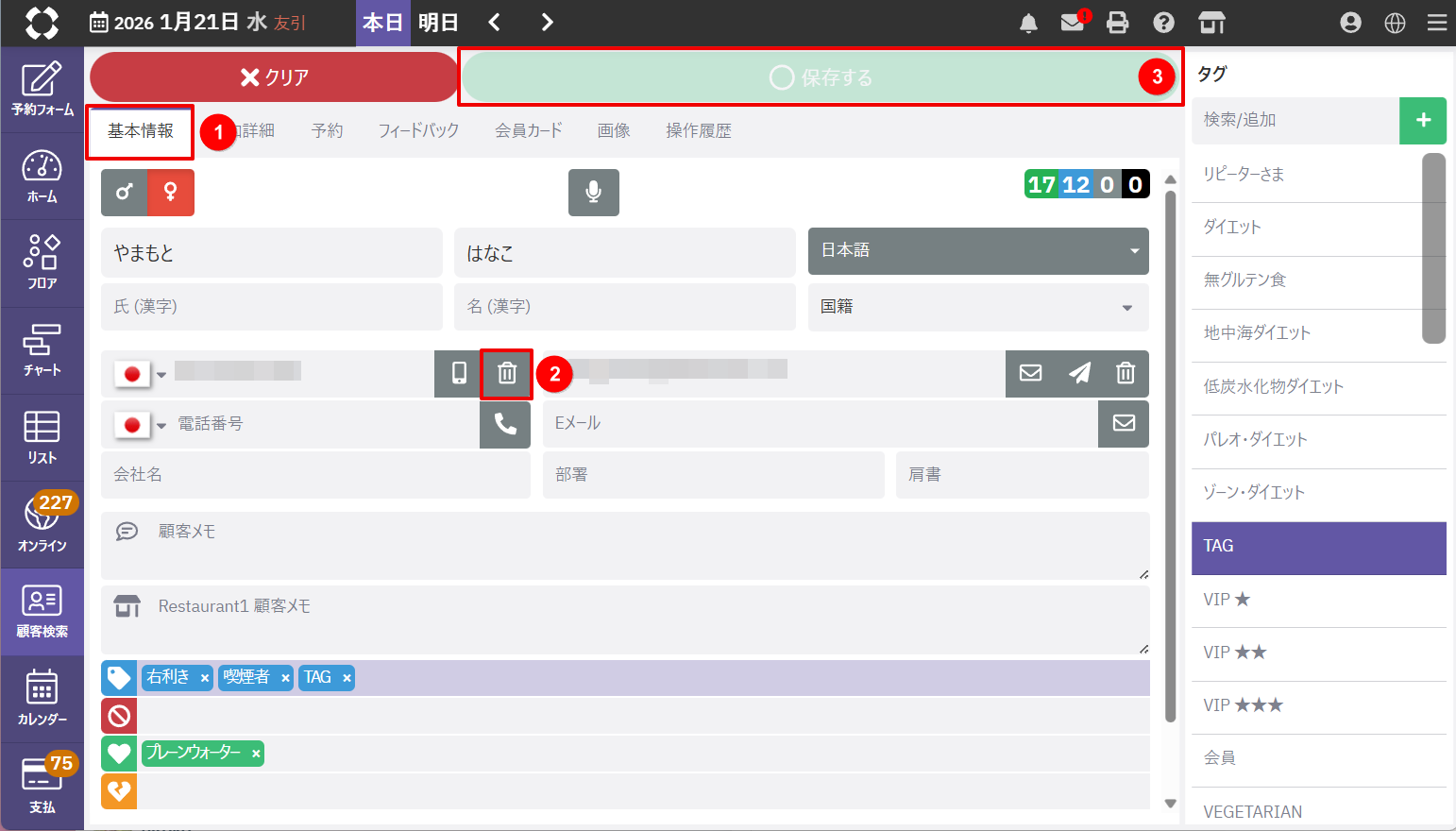Viewport: 1456px width, 831px height.
Task: Click the store icon in header
Action: [1211, 23]
